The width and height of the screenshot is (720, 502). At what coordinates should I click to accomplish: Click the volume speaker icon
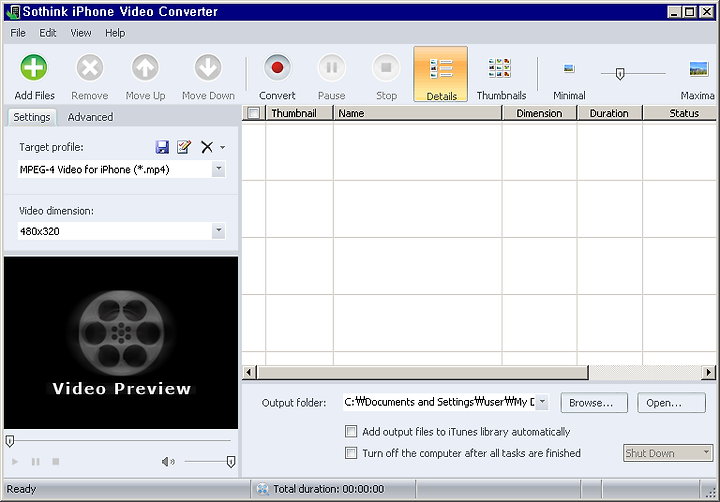(x=168, y=462)
